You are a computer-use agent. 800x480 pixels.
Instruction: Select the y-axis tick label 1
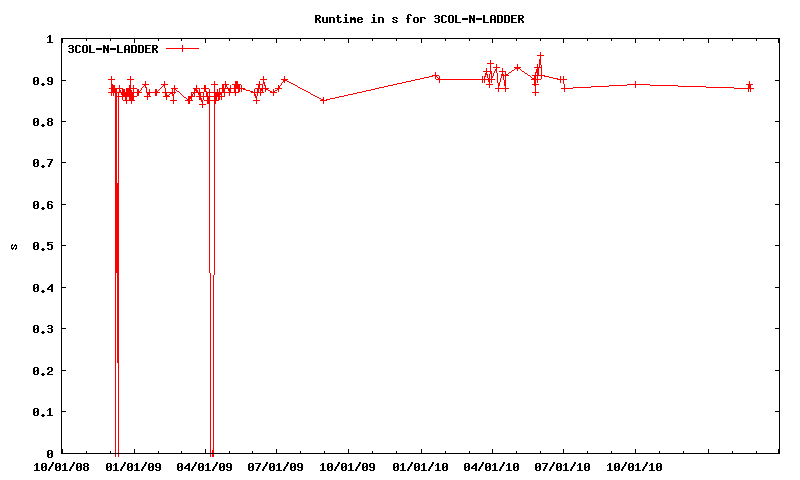click(49, 39)
